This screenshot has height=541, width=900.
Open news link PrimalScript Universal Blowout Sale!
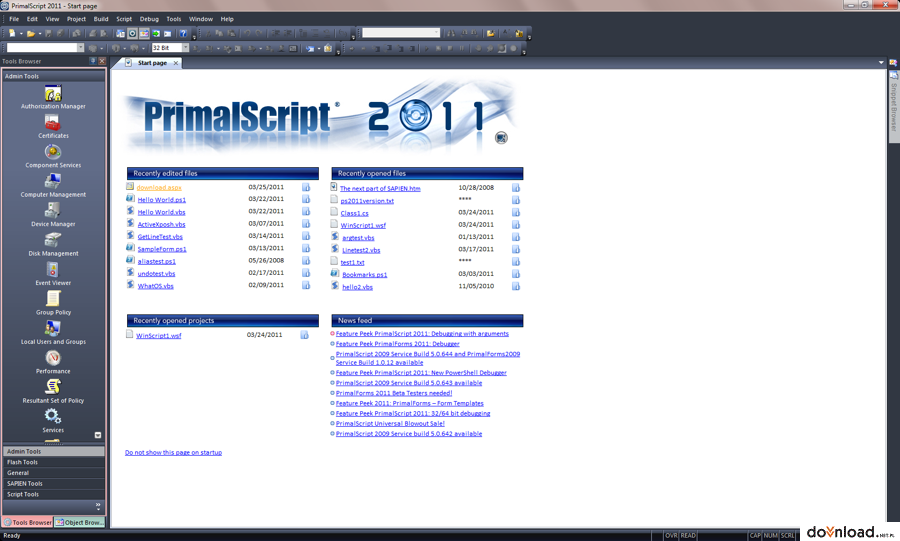pyautogui.click(x=390, y=424)
